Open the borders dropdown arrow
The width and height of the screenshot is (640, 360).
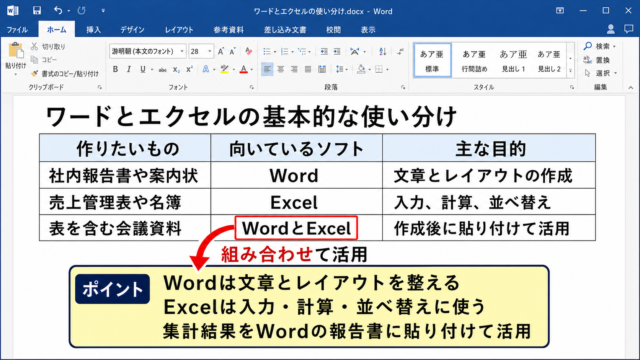pyautogui.click(x=387, y=70)
